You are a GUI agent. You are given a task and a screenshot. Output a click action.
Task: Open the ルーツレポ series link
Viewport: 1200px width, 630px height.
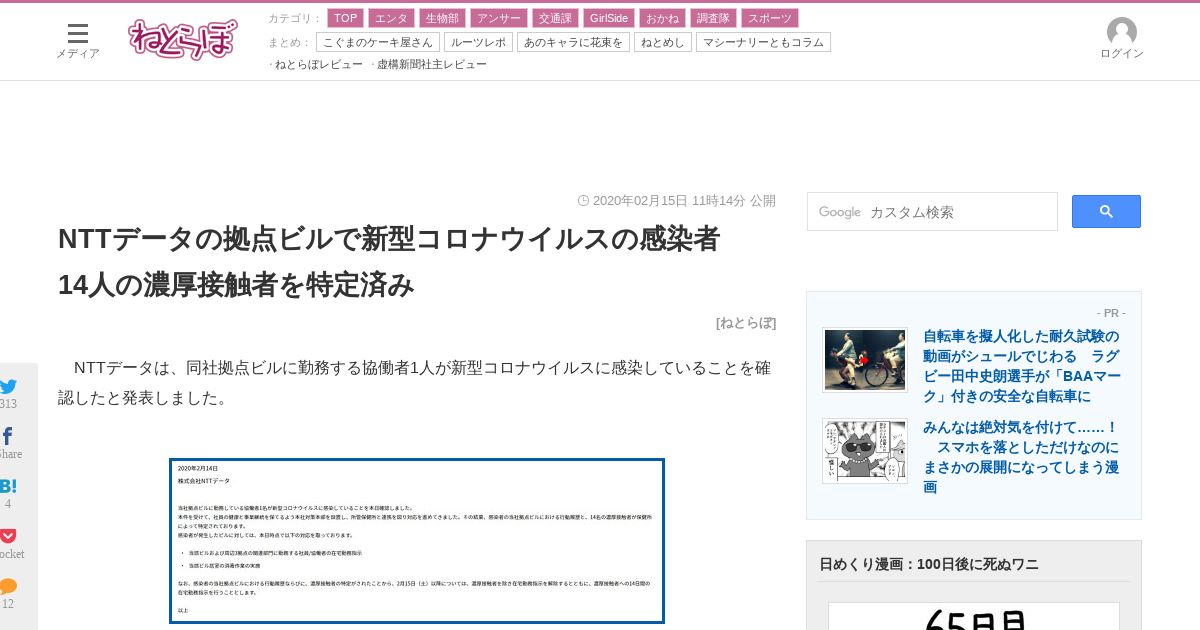(x=478, y=42)
